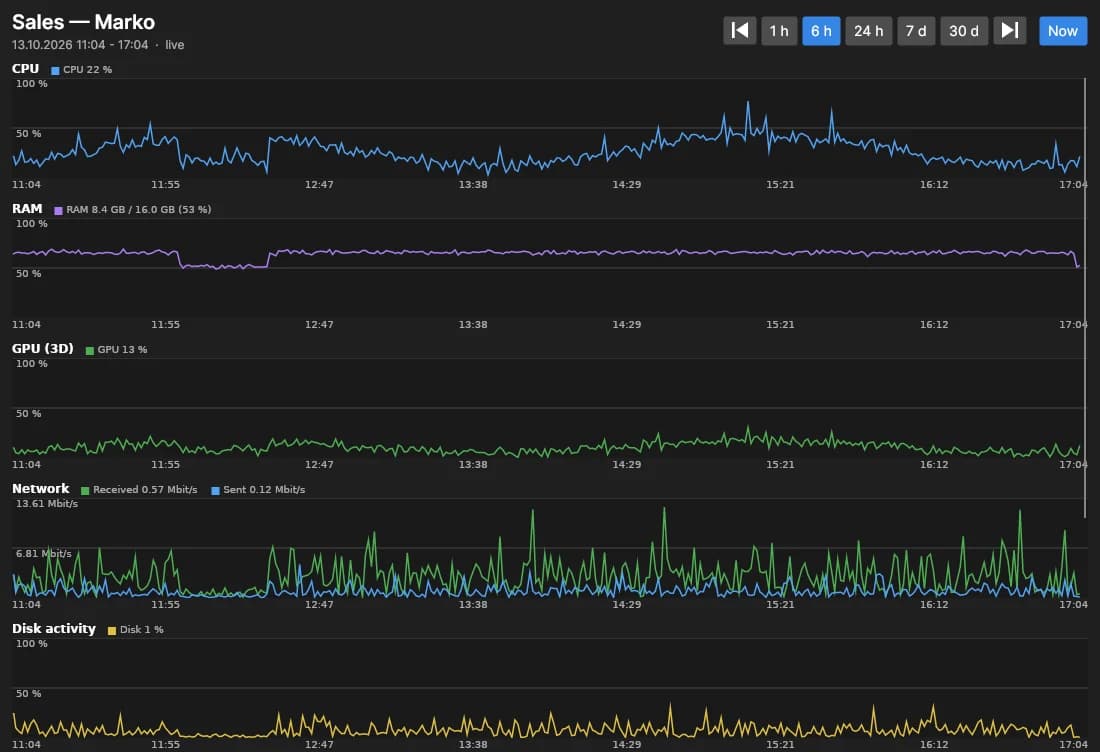Click the blue CPU 22 % legend swatch
Screen dimensions: 1100x752
pyautogui.click(x=55, y=70)
